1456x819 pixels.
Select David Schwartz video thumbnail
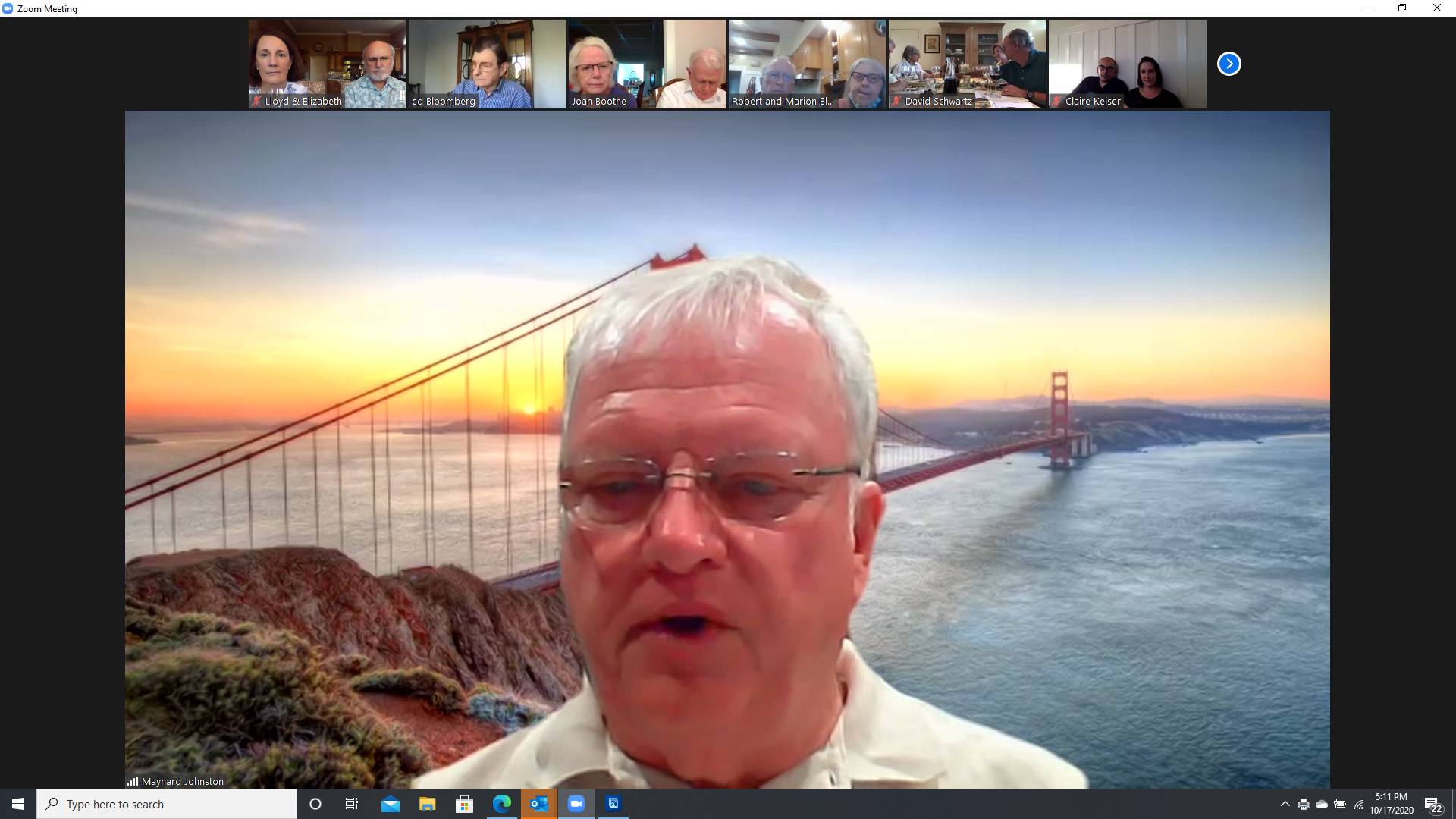click(x=968, y=64)
